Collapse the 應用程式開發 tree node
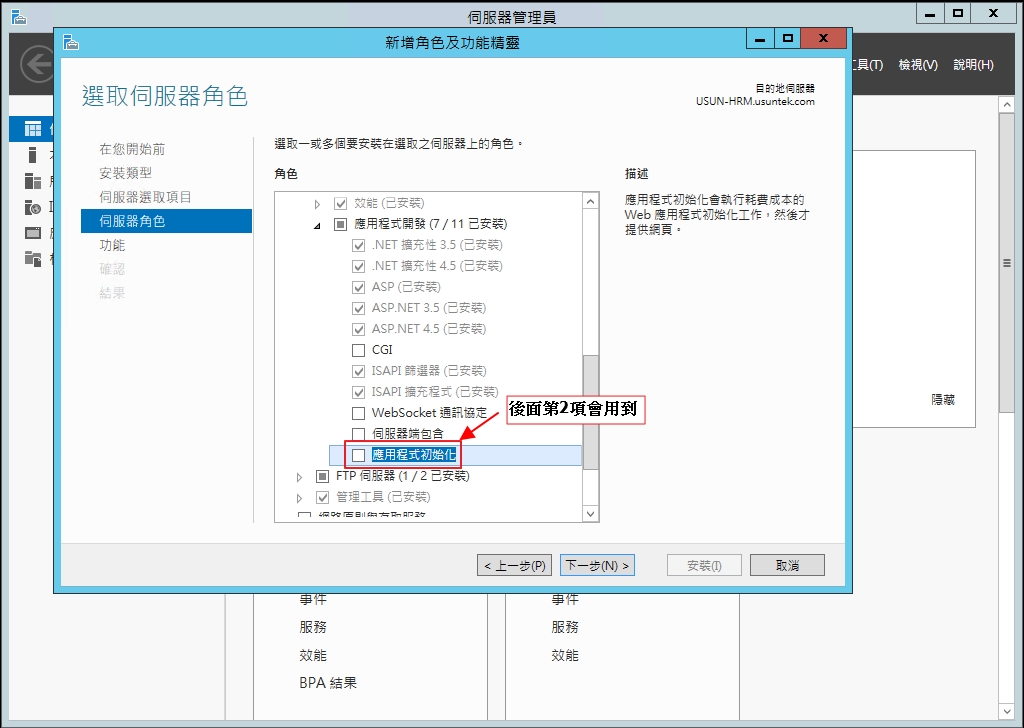 (x=317, y=224)
